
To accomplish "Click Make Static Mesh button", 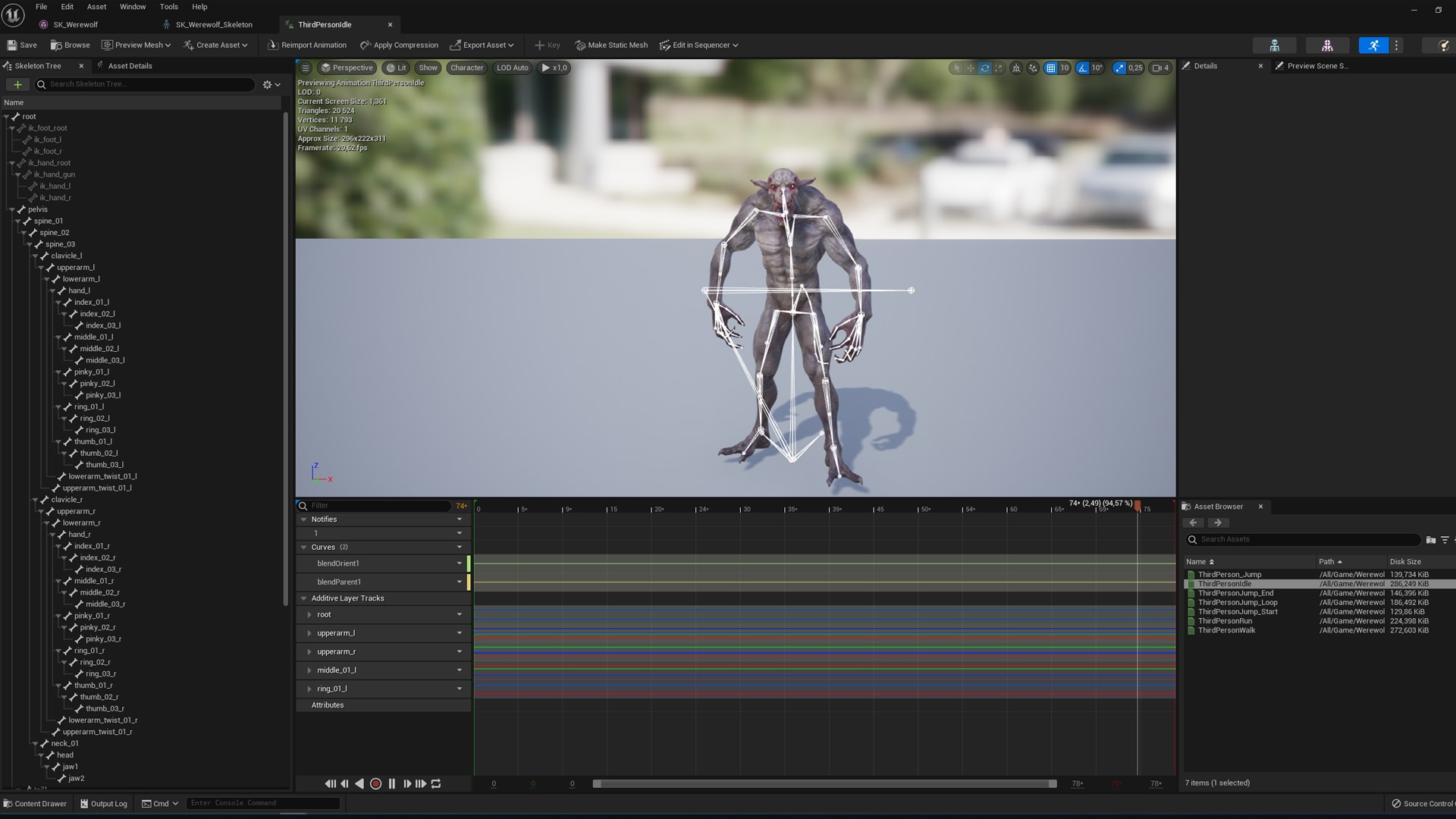I will point(611,45).
